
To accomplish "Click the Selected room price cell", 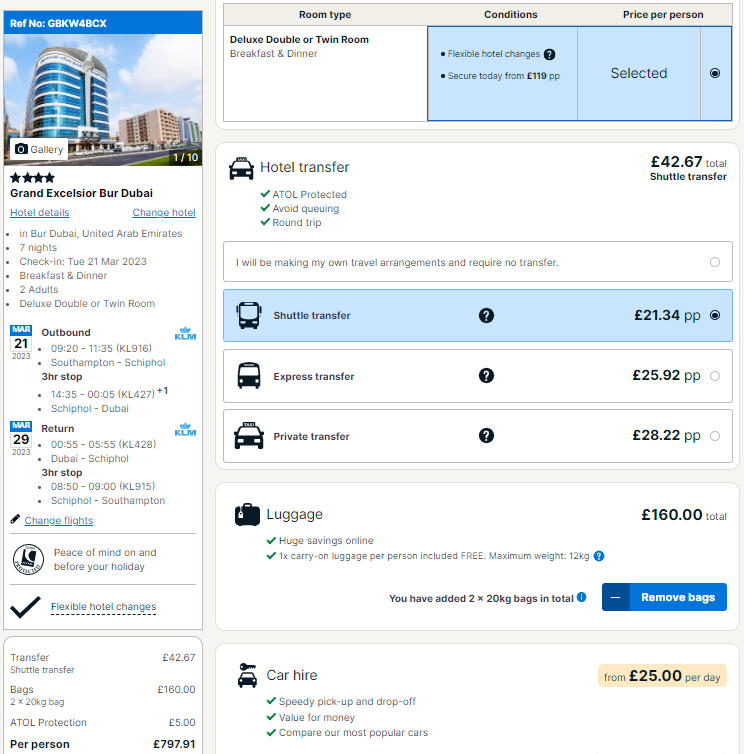I will coord(639,73).
